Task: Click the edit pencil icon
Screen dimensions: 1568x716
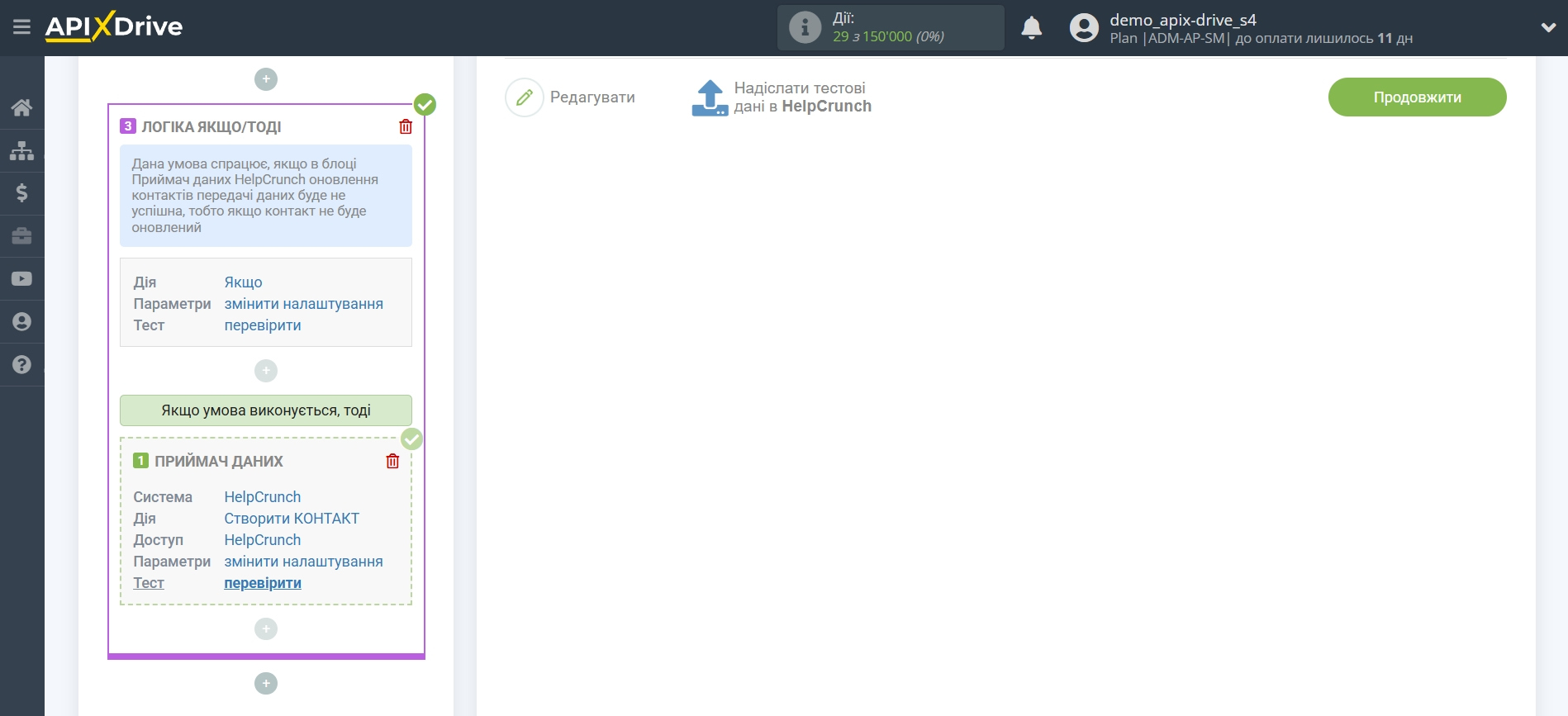Action: tap(525, 97)
